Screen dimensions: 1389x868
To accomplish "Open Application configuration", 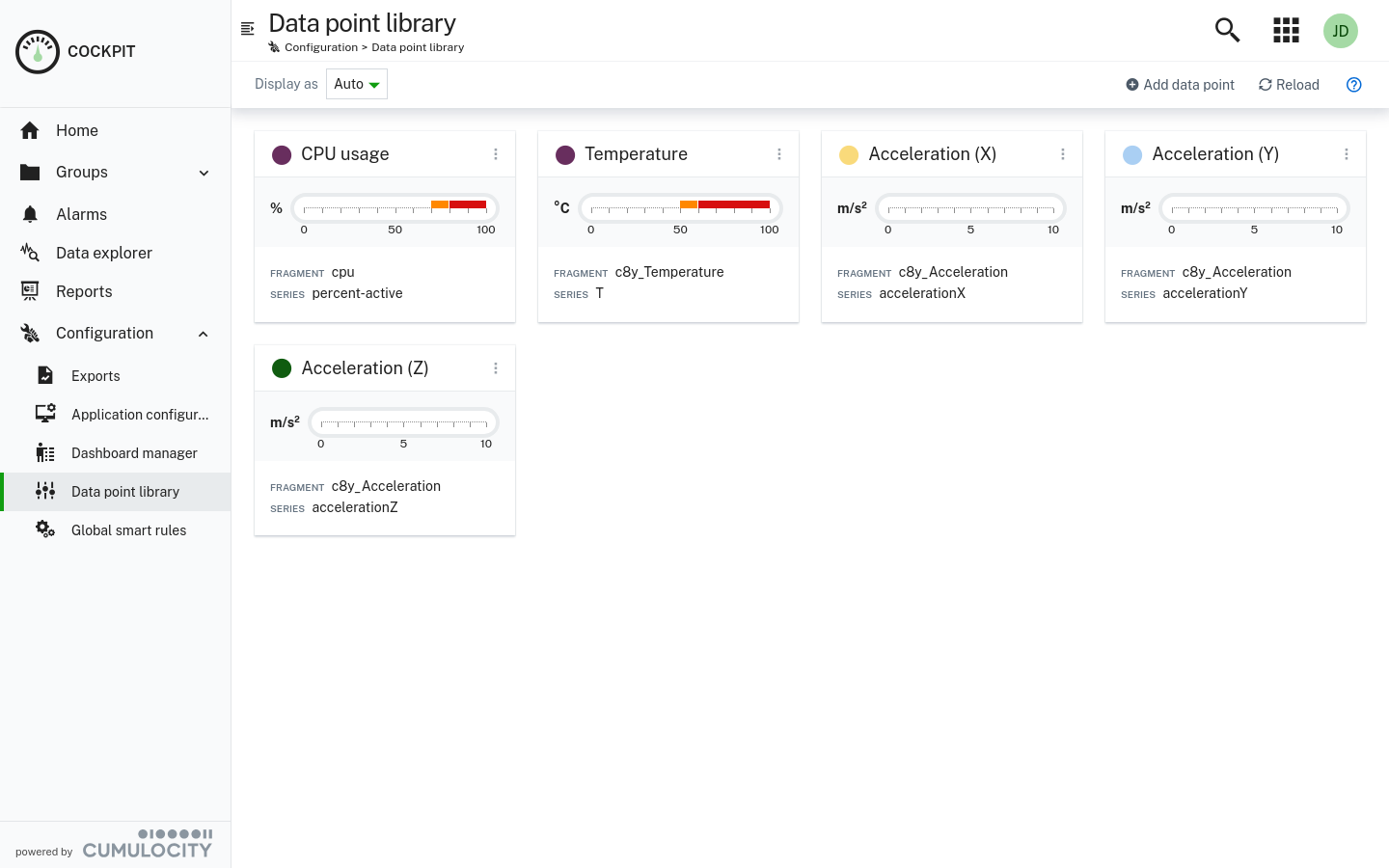I will click(x=140, y=414).
